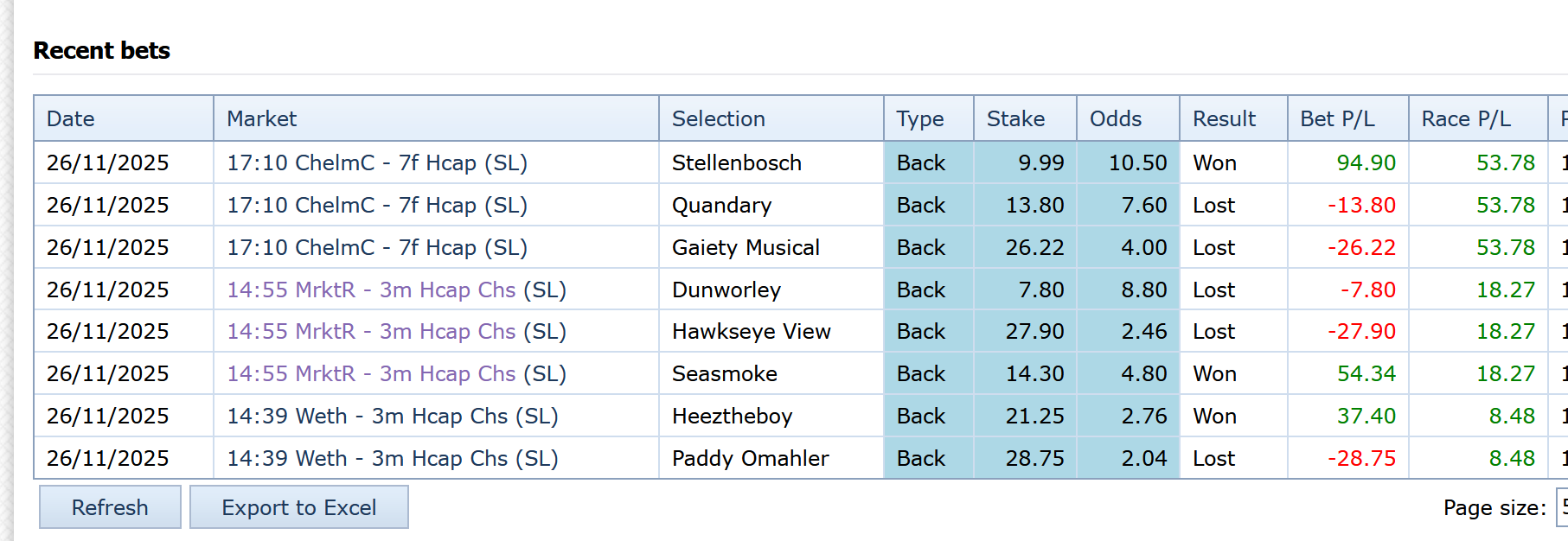
Task: Sort bets by the Type column header
Action: (919, 118)
